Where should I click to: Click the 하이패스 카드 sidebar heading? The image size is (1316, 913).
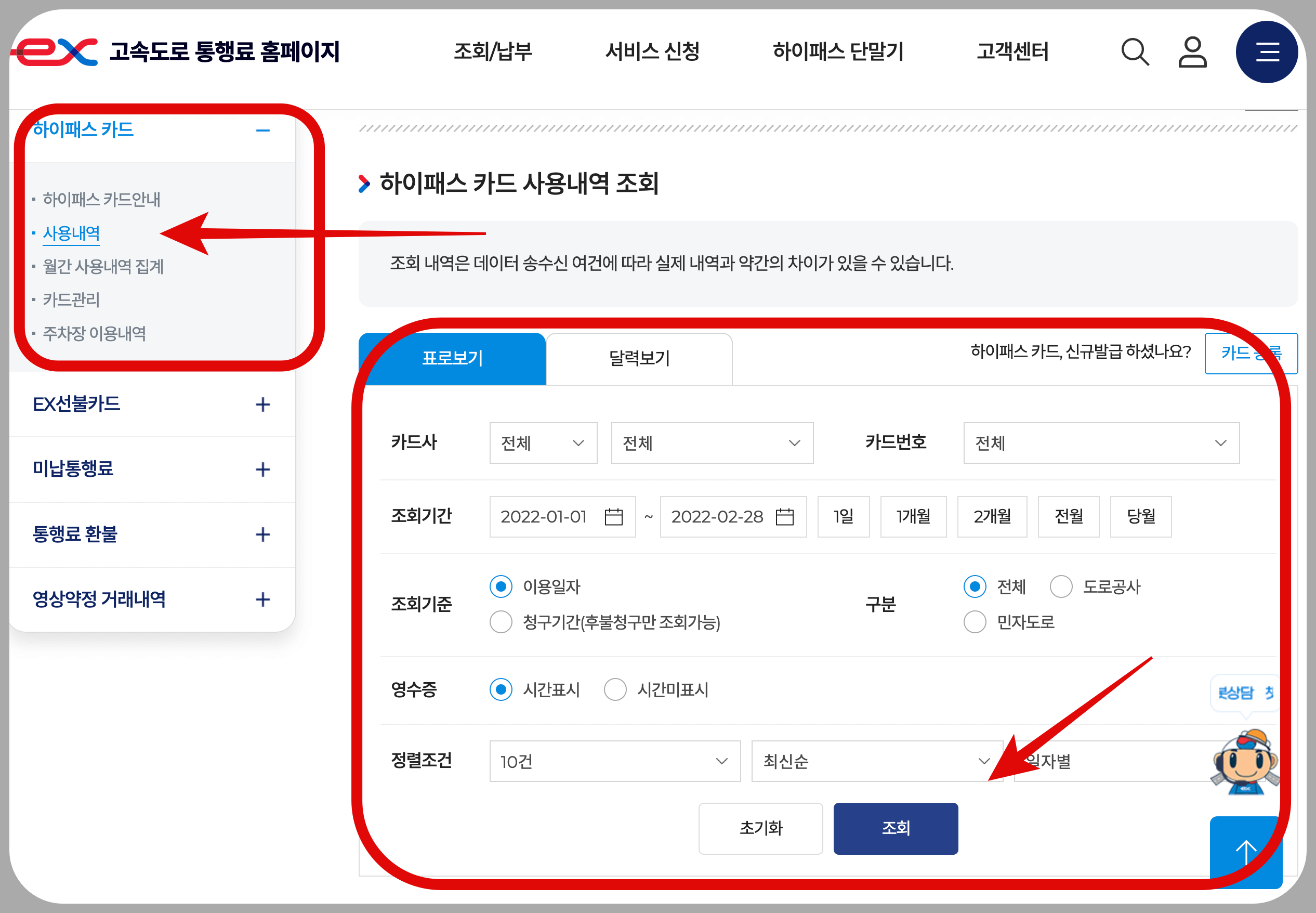pyautogui.click(x=83, y=130)
